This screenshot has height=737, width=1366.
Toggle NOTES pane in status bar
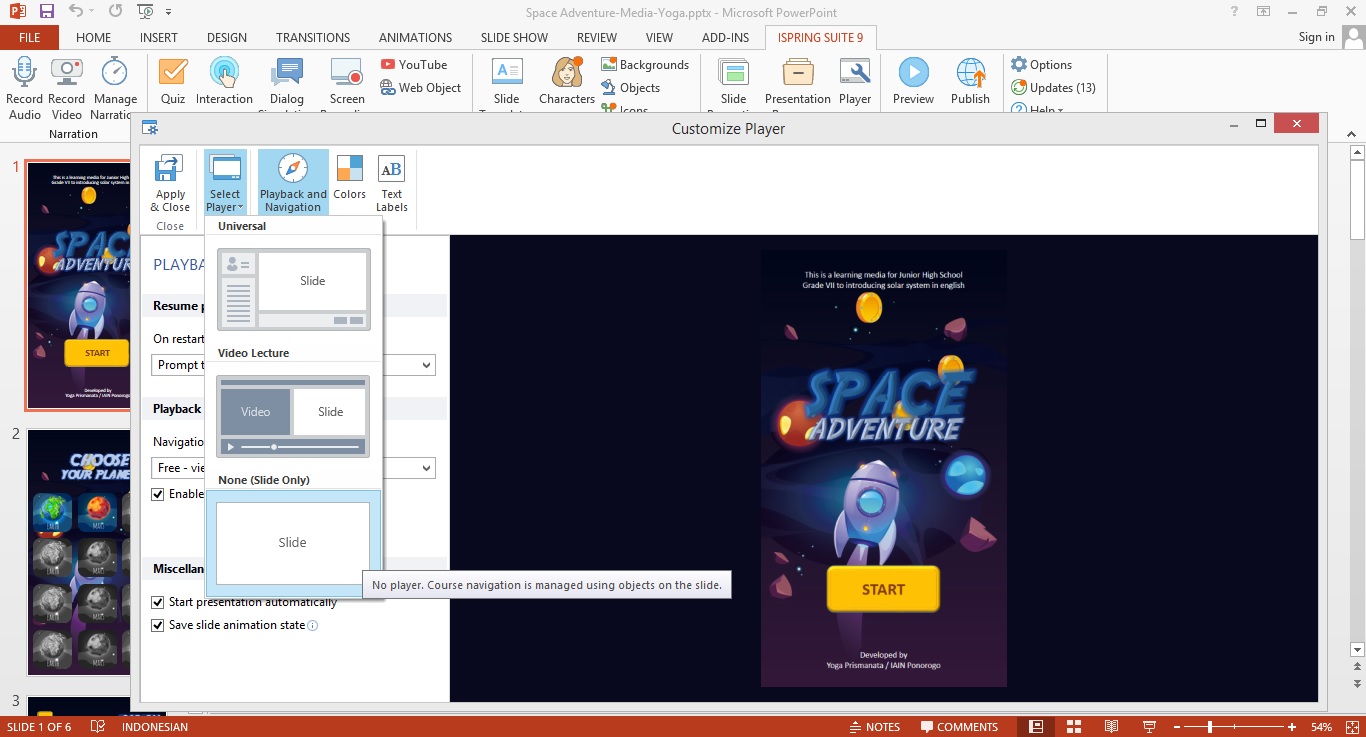click(x=875, y=727)
